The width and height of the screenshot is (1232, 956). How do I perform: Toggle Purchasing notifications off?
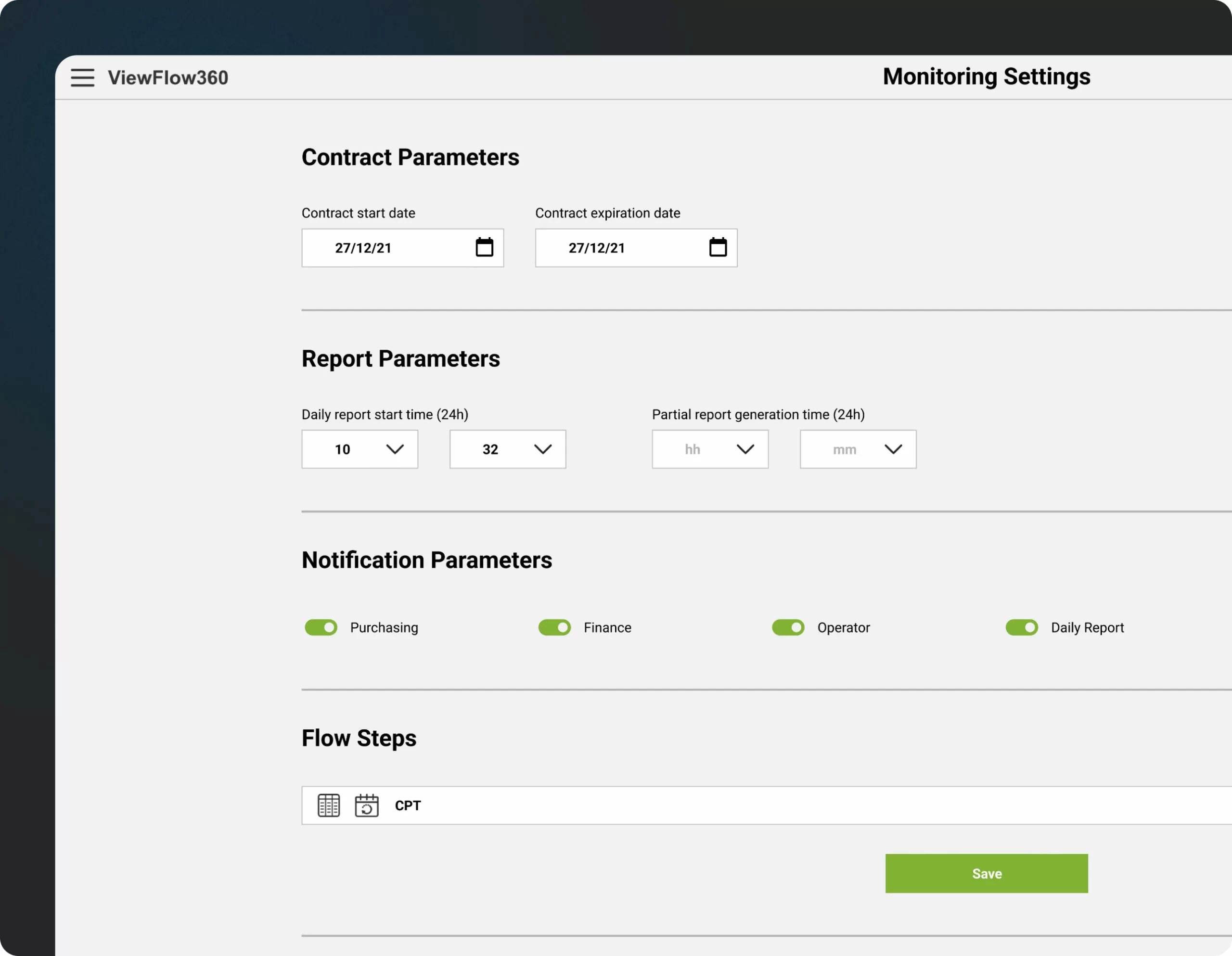321,627
